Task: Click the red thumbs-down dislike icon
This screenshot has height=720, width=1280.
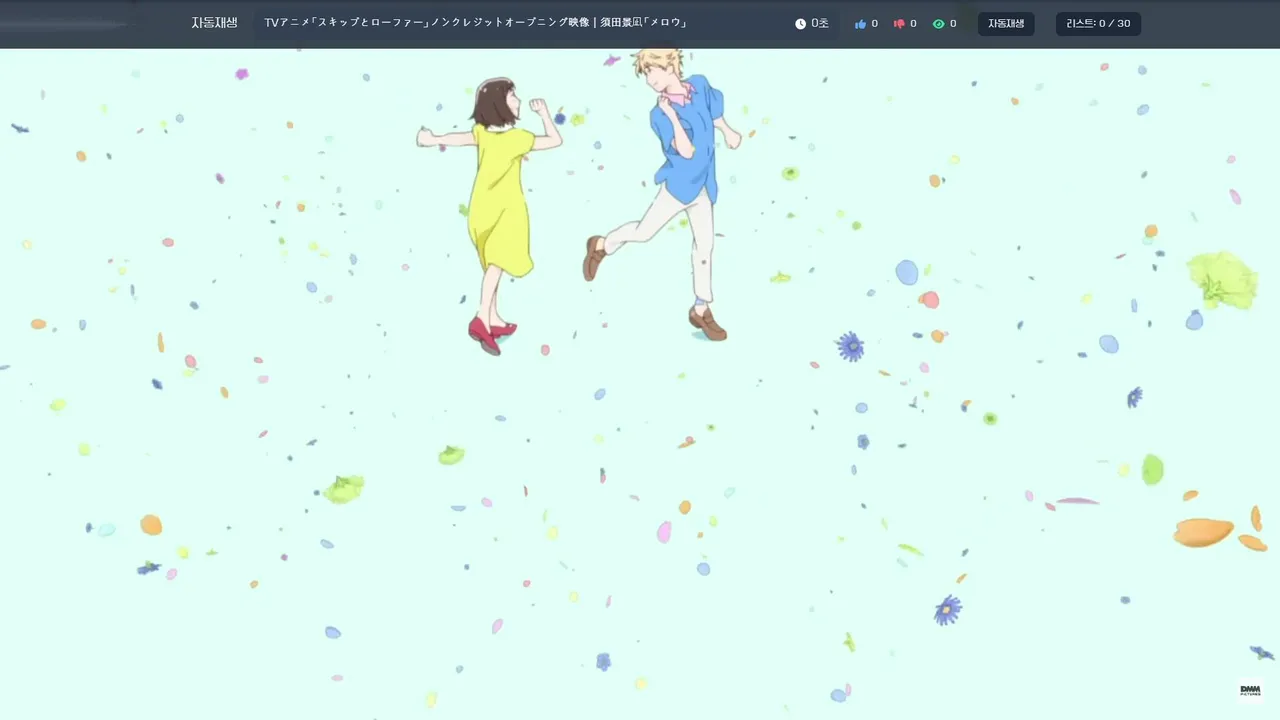Action: pos(899,24)
